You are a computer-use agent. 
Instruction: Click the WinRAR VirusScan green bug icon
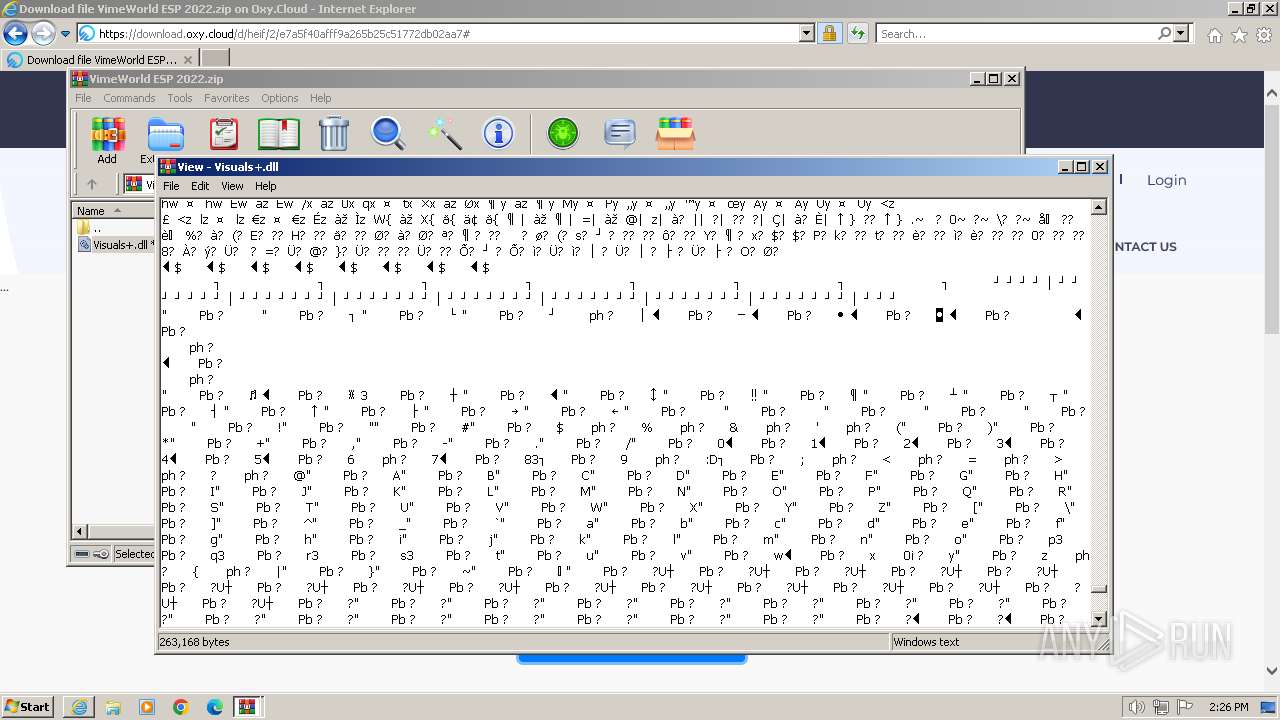tap(563, 133)
